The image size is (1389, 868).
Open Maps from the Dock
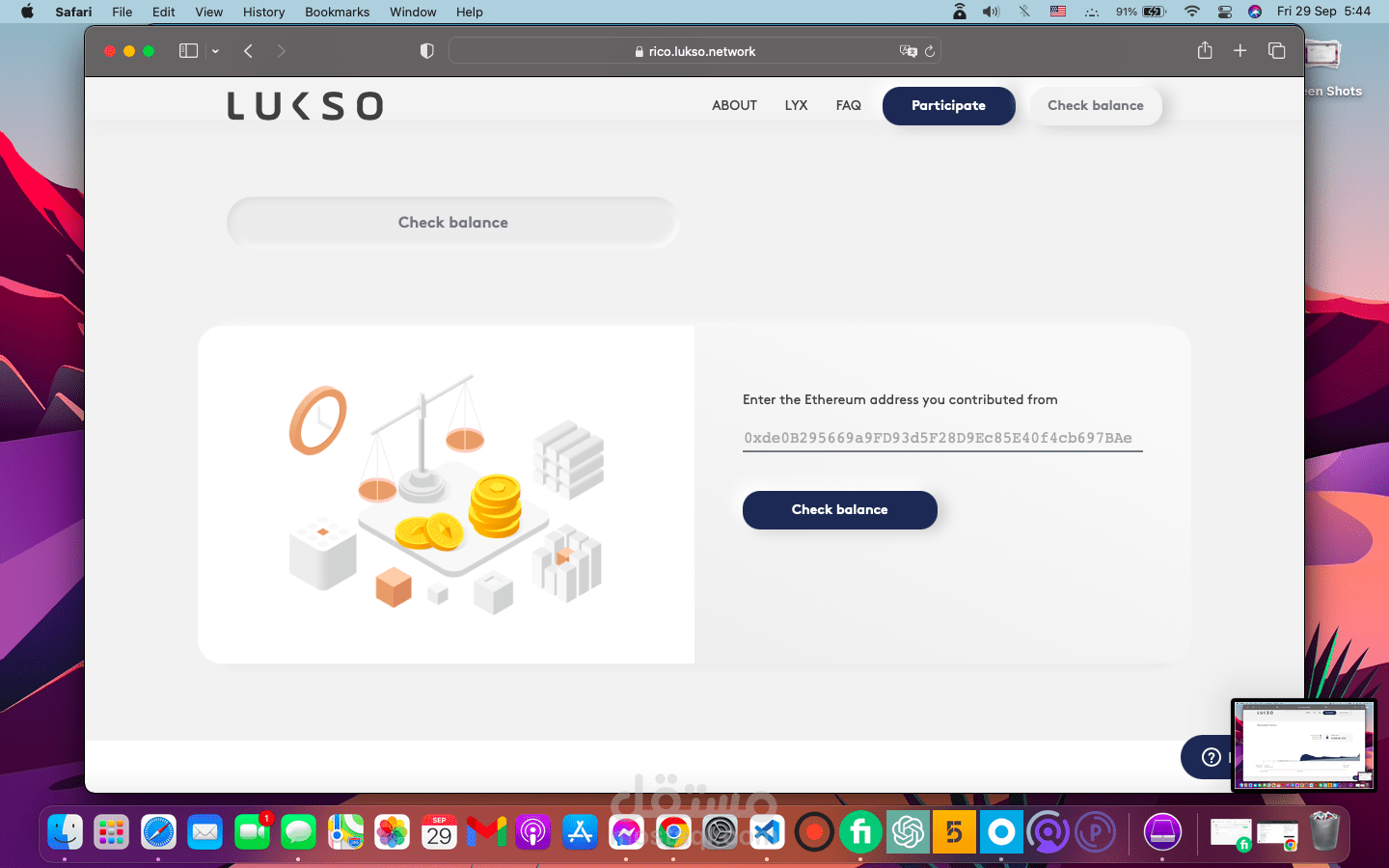[x=346, y=831]
